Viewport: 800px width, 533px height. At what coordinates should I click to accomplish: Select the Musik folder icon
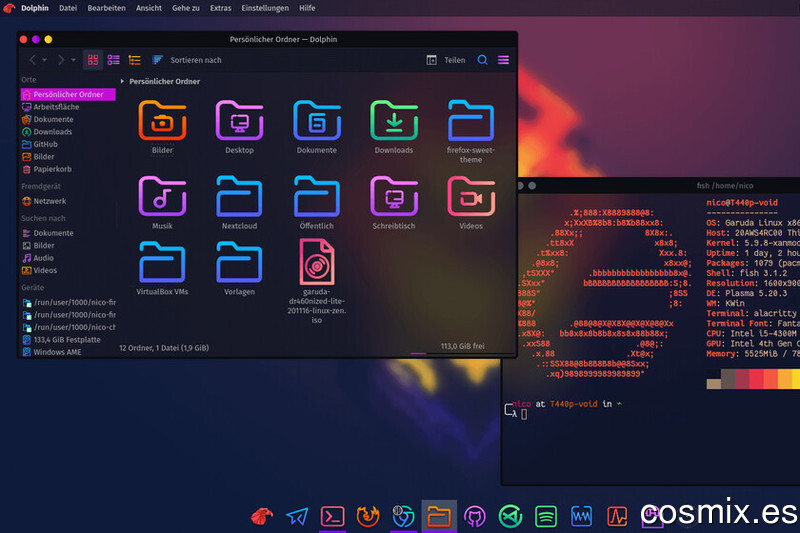click(162, 196)
